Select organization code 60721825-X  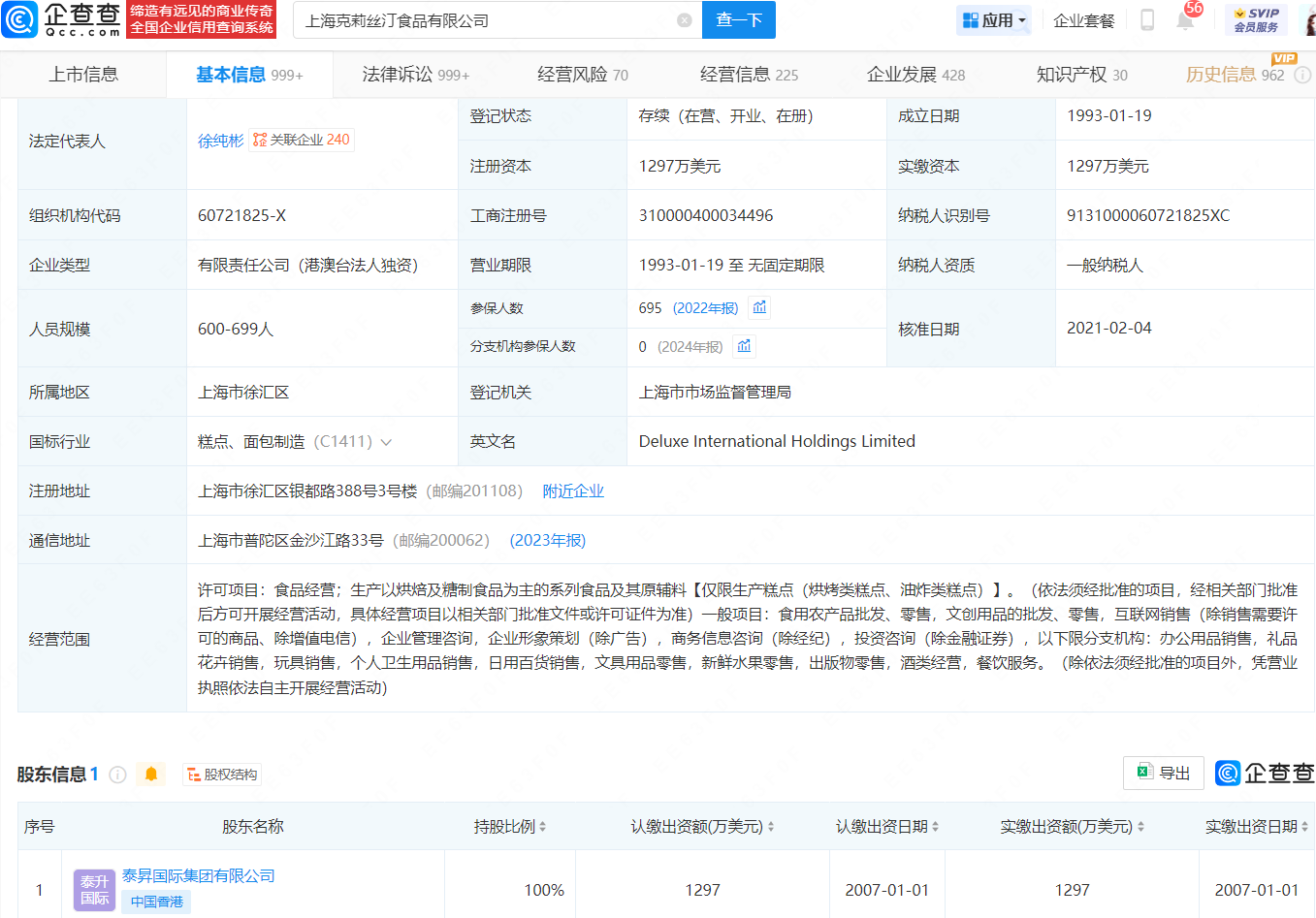[241, 215]
